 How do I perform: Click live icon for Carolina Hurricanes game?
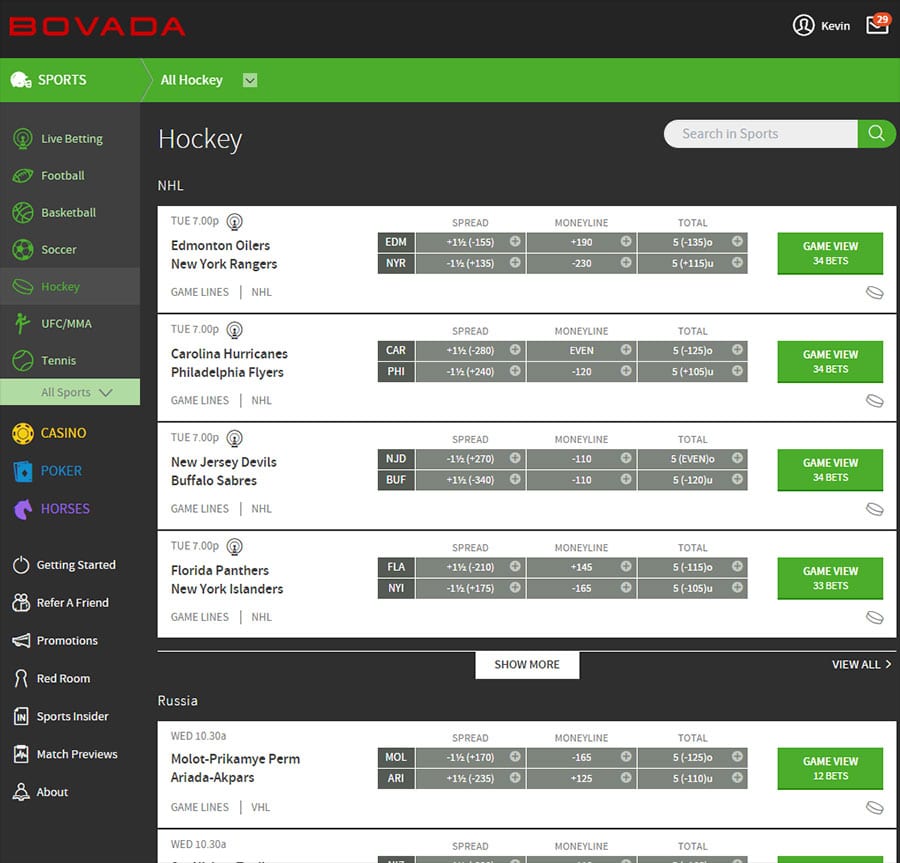(234, 330)
